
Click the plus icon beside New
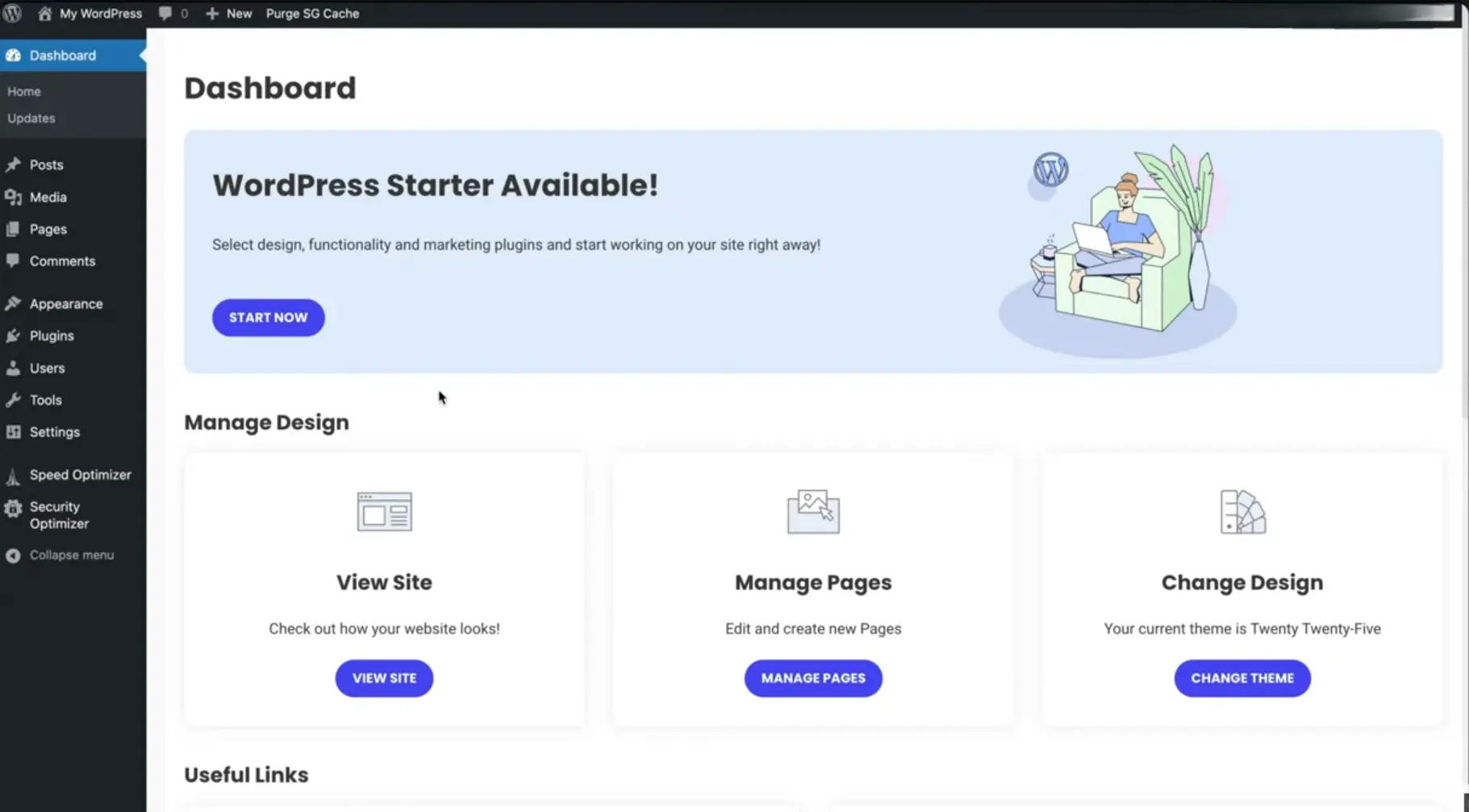point(212,13)
